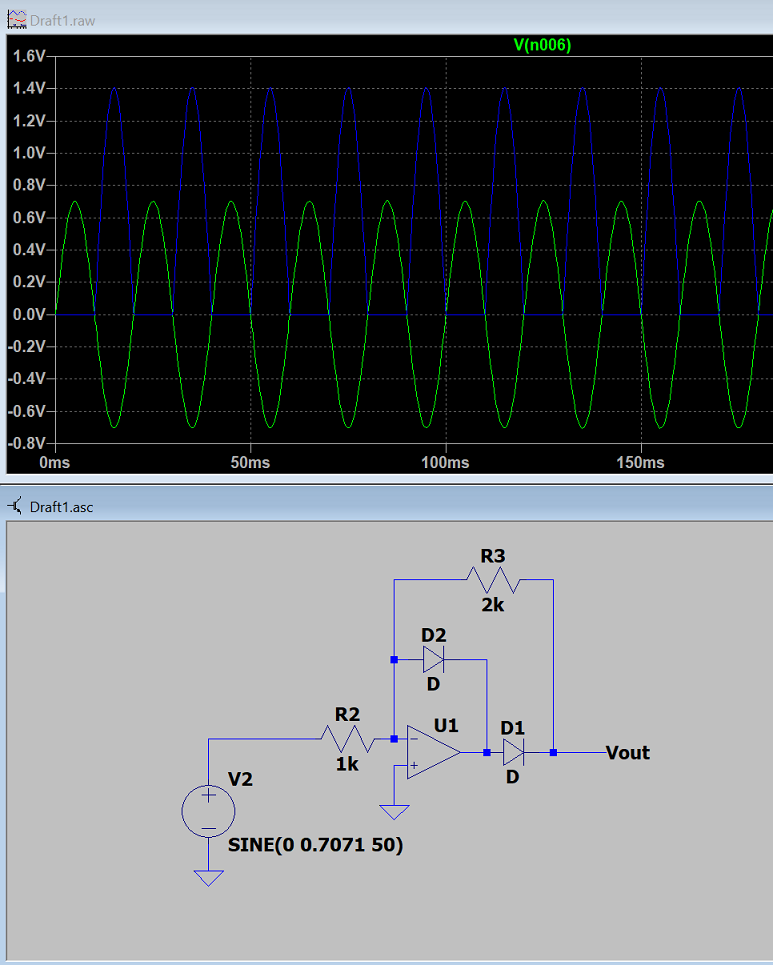
Task: Click the Vout net label
Action: click(x=628, y=753)
